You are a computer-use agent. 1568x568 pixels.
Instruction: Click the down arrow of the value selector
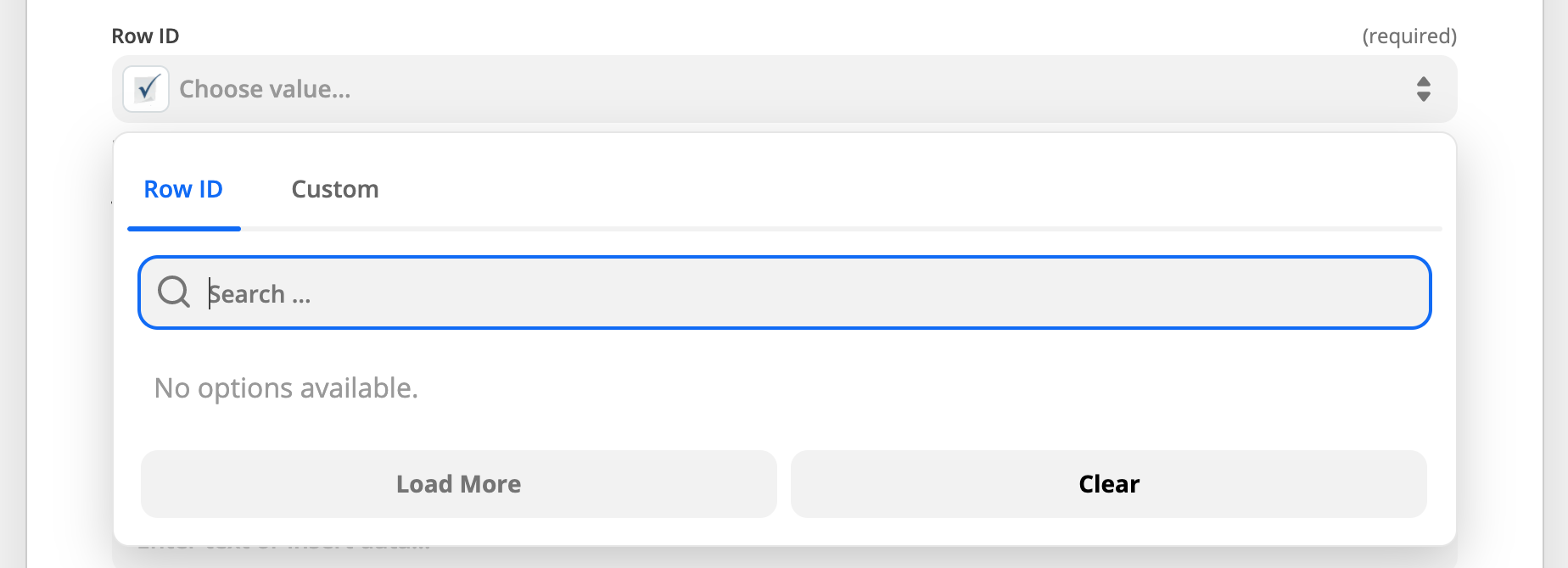coord(1424,97)
